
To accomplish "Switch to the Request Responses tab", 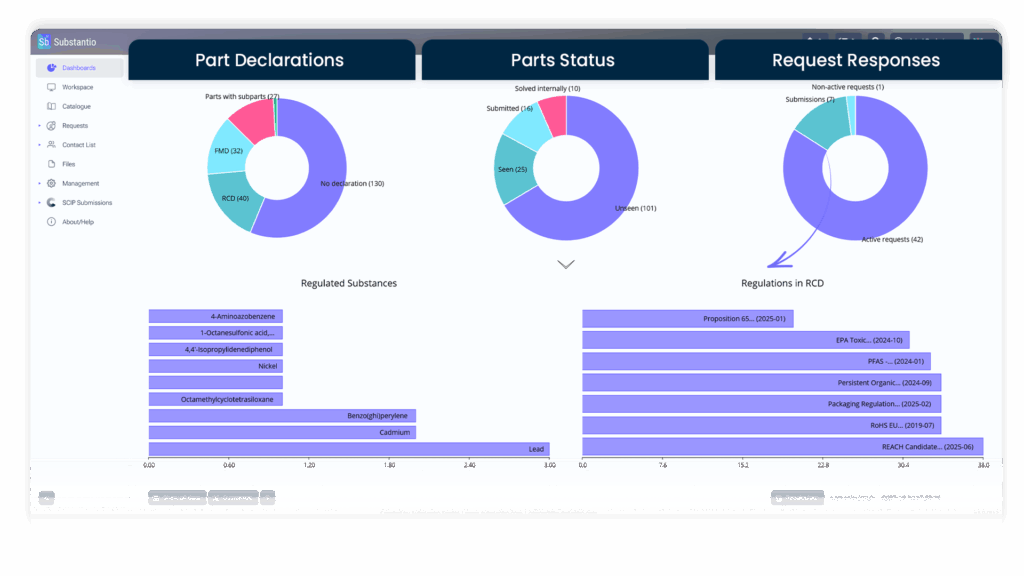I will point(855,60).
